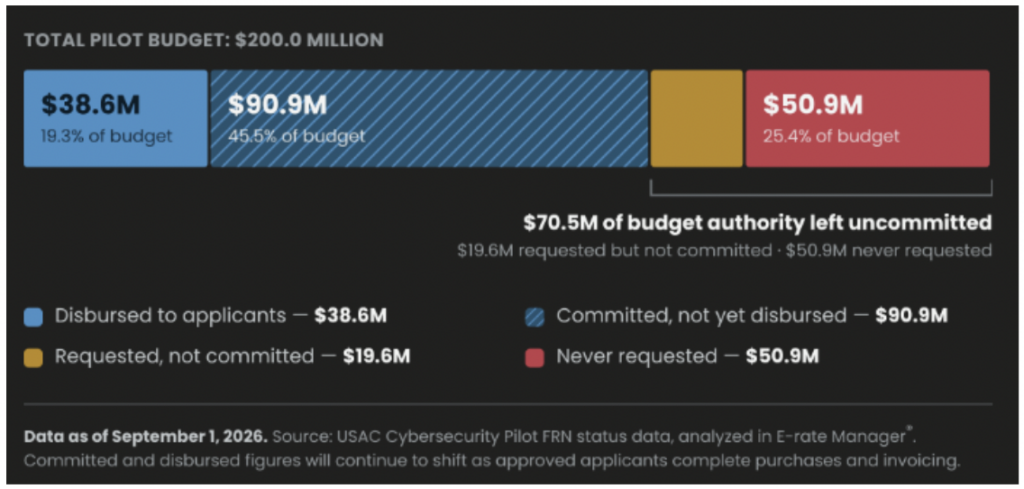
Task: Click the hatched Committed legend swatch
Action: [x=534, y=317]
